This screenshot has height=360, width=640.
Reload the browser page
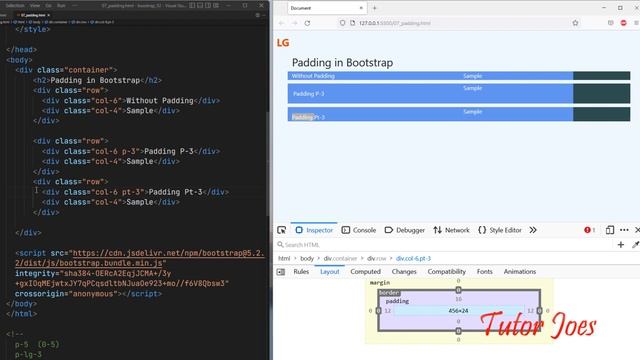307,23
